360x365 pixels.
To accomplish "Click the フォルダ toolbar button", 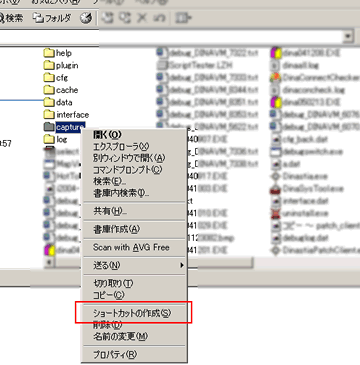I will click(x=52, y=18).
